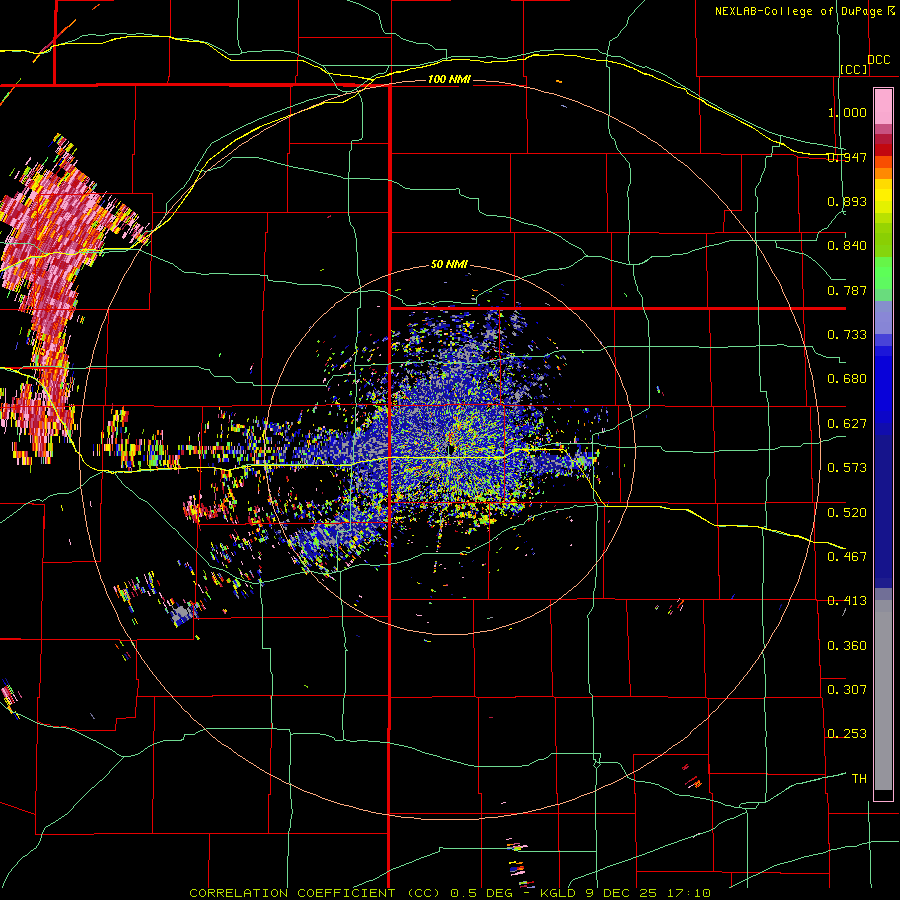Click the DCC label above the color scale
The width and height of the screenshot is (900, 900).
click(x=879, y=60)
